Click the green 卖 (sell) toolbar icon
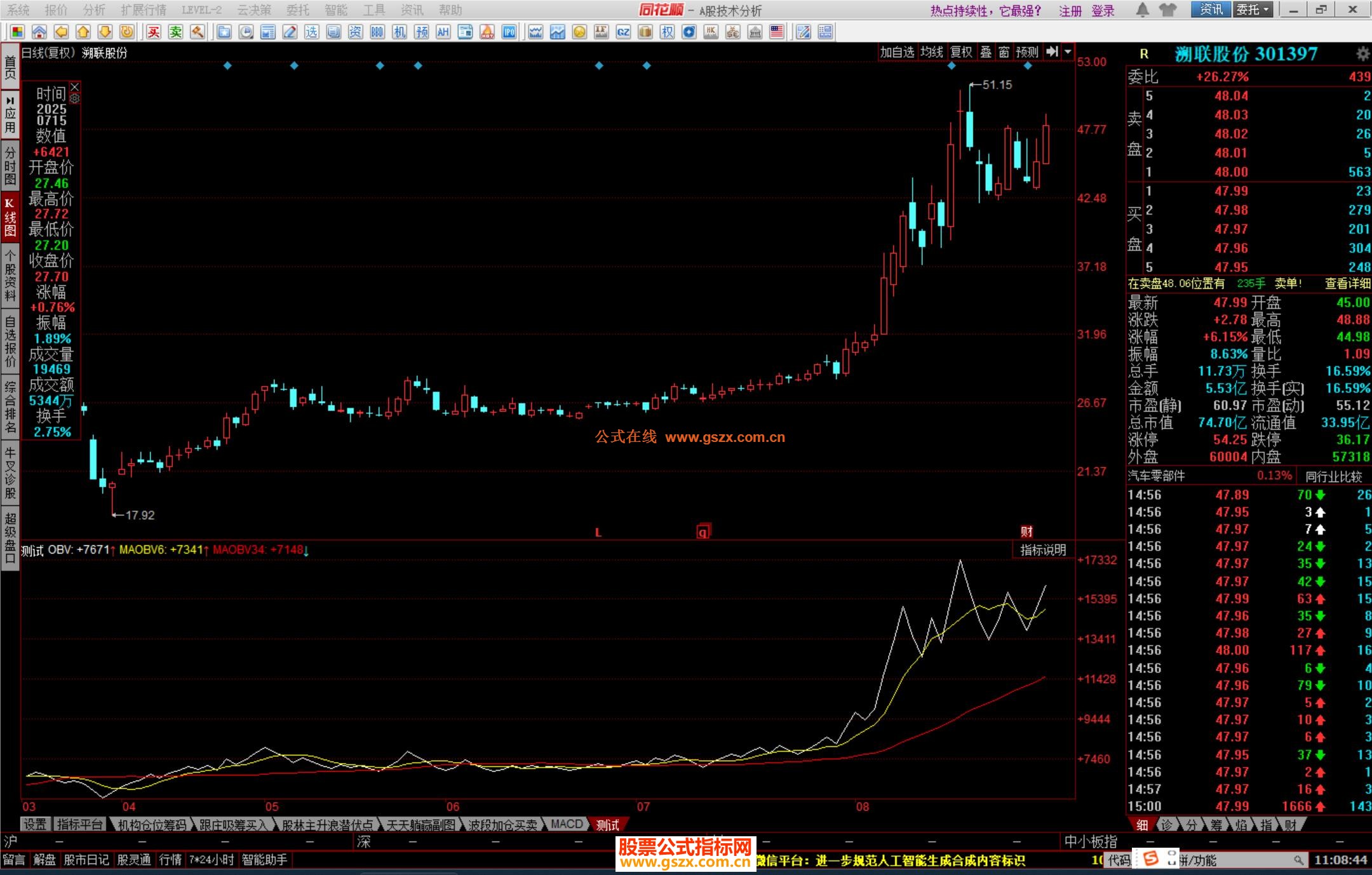The height and width of the screenshot is (875, 1372). [x=176, y=32]
